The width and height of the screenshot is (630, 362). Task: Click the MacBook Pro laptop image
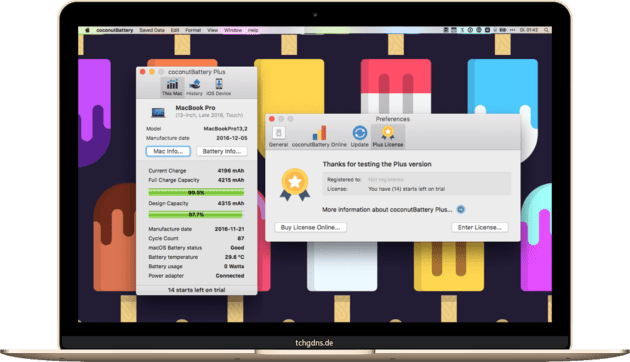158,112
